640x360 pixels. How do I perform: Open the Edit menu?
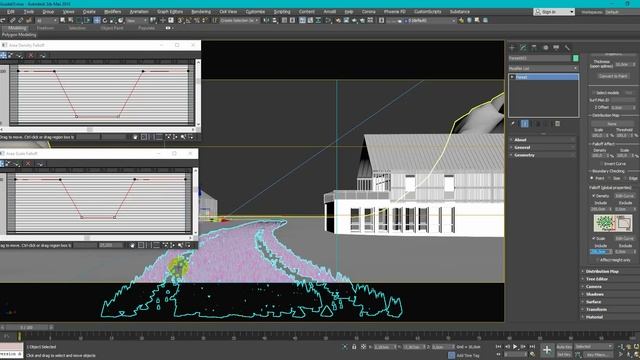[x=11, y=12]
